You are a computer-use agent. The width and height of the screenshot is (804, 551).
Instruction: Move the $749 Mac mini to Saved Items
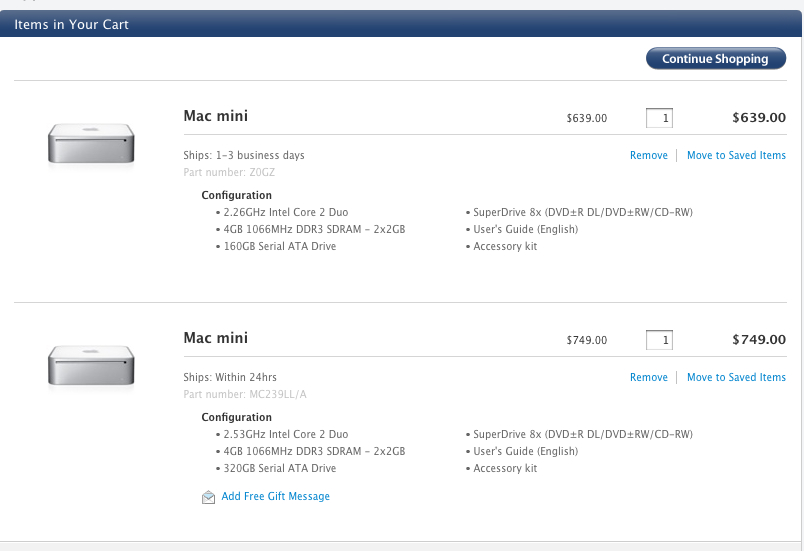[x=736, y=377]
